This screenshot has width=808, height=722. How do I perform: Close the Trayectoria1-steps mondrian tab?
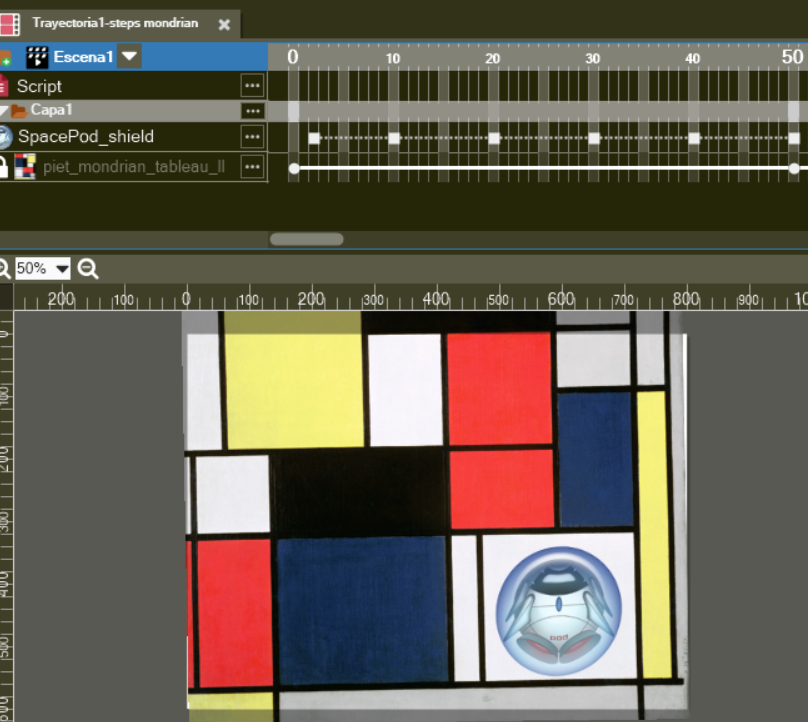(224, 24)
